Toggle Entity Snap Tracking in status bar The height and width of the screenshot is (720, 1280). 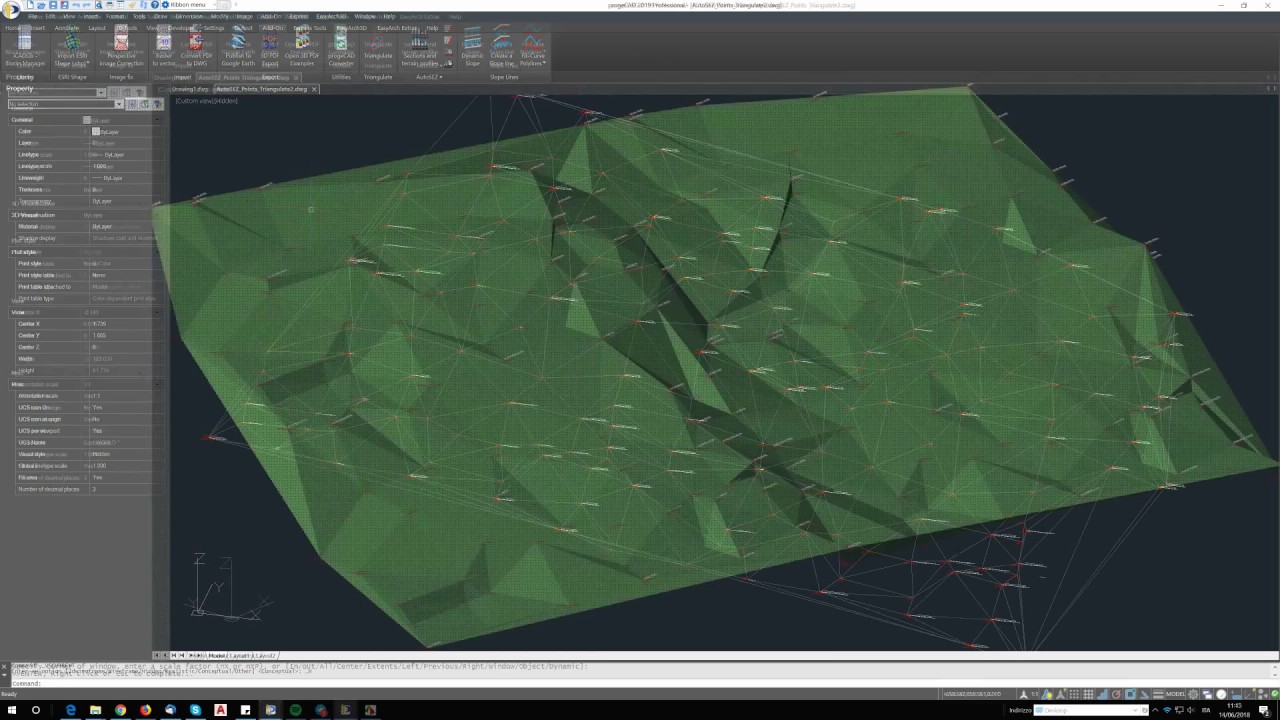(x=1144, y=694)
